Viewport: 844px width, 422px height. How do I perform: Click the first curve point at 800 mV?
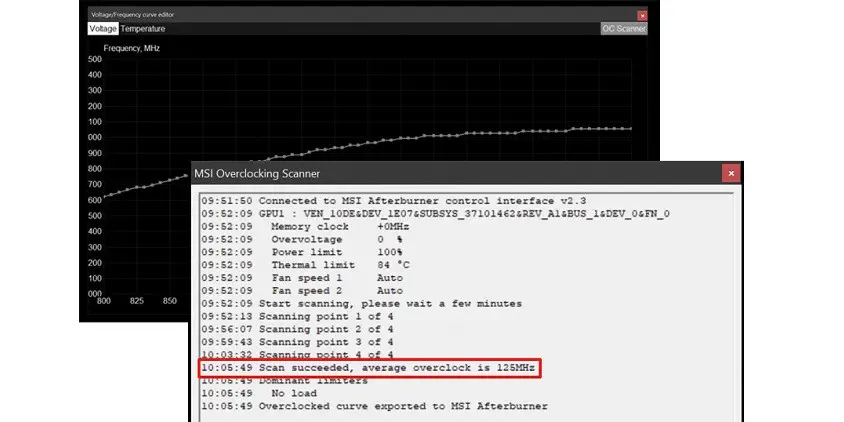[x=104, y=196]
